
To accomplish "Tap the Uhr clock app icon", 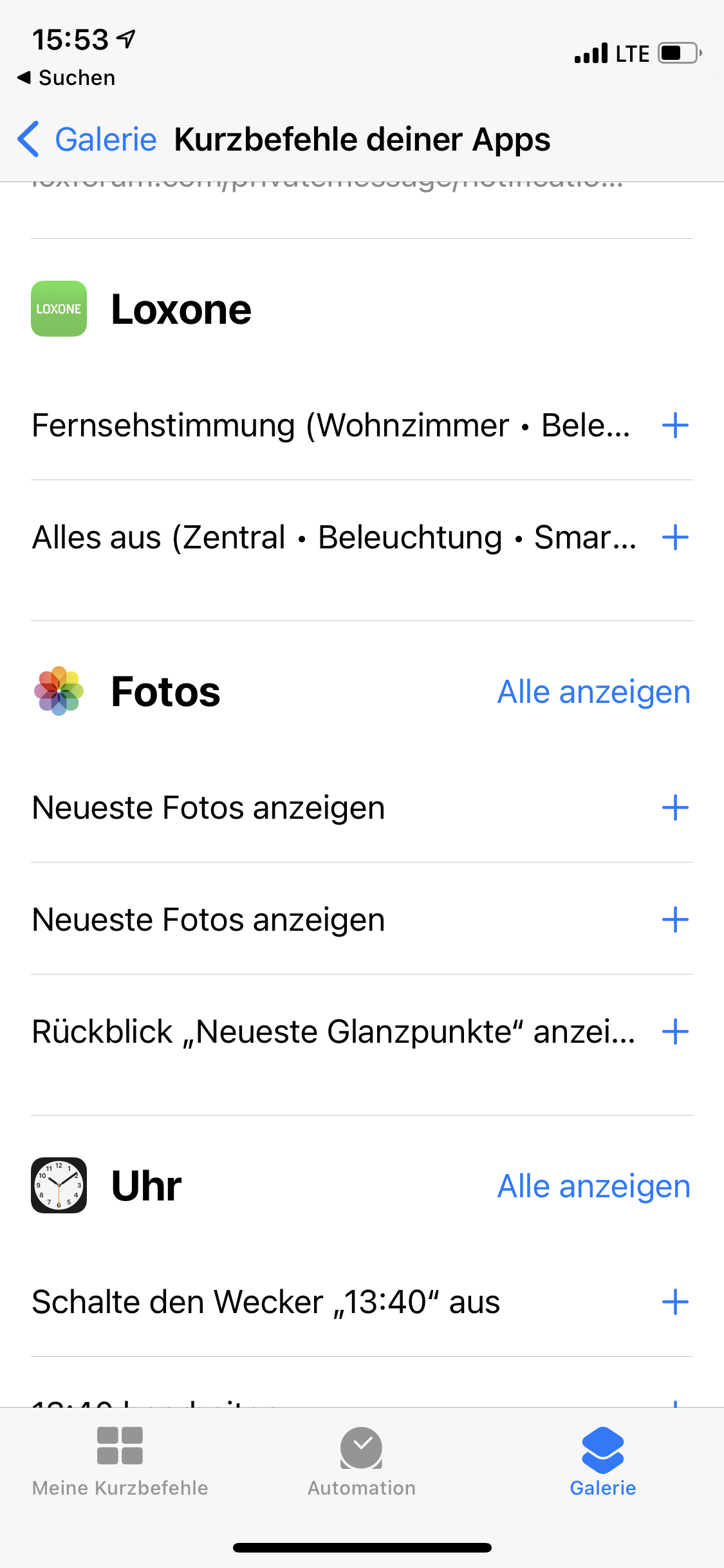I will [59, 1185].
